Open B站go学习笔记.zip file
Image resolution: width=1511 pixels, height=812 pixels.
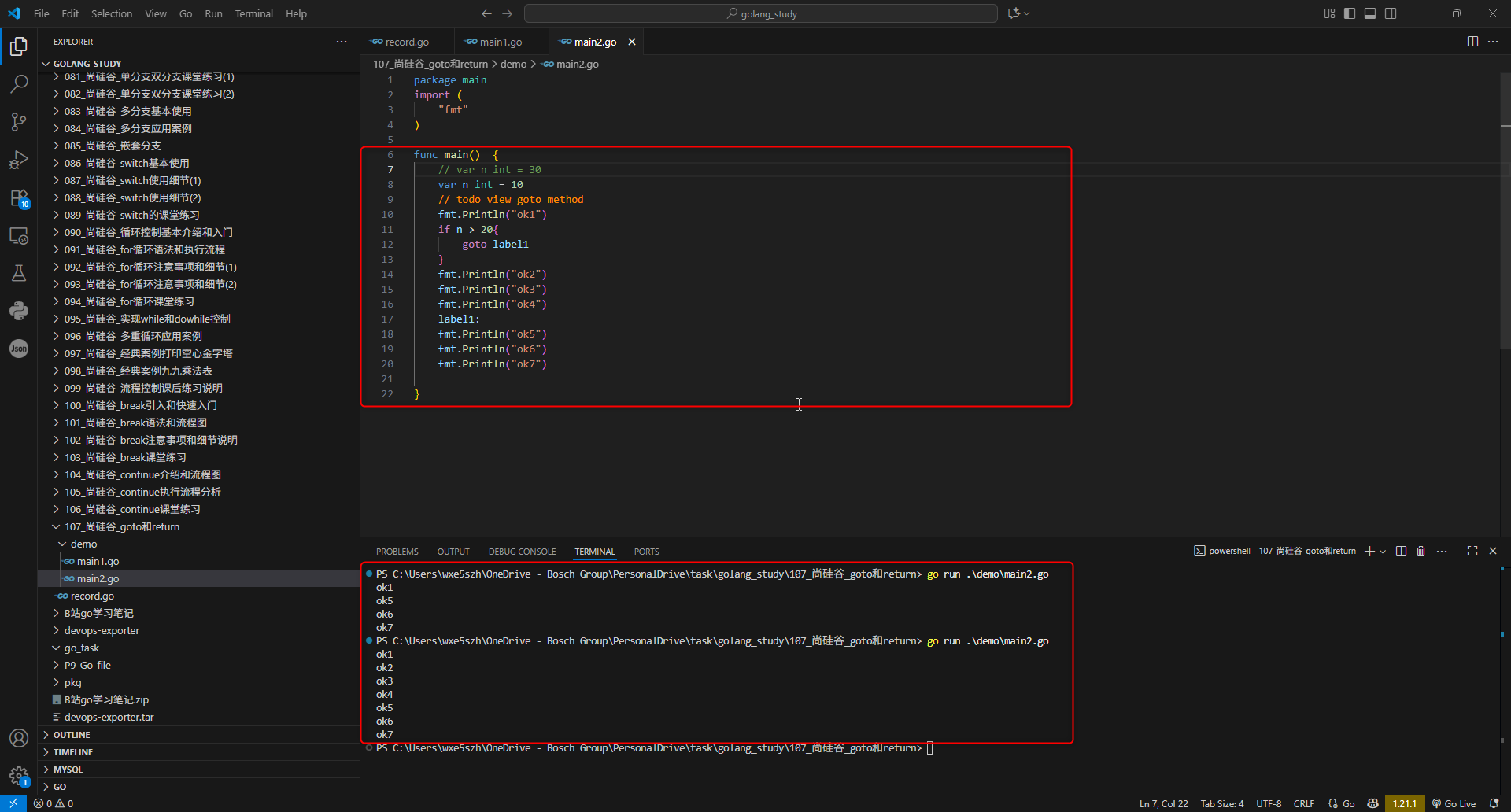199,699
